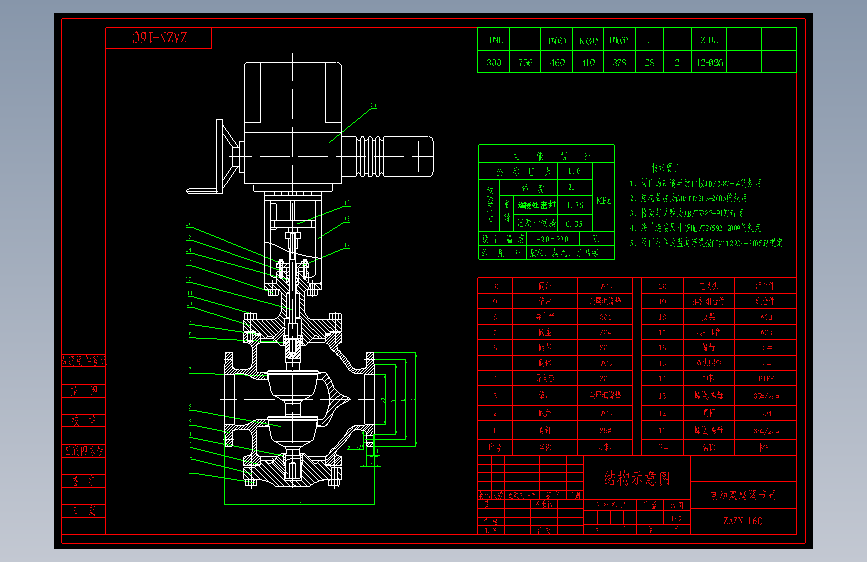
Task: Click the "-20~200" temperature range cell
Action: click(552, 239)
